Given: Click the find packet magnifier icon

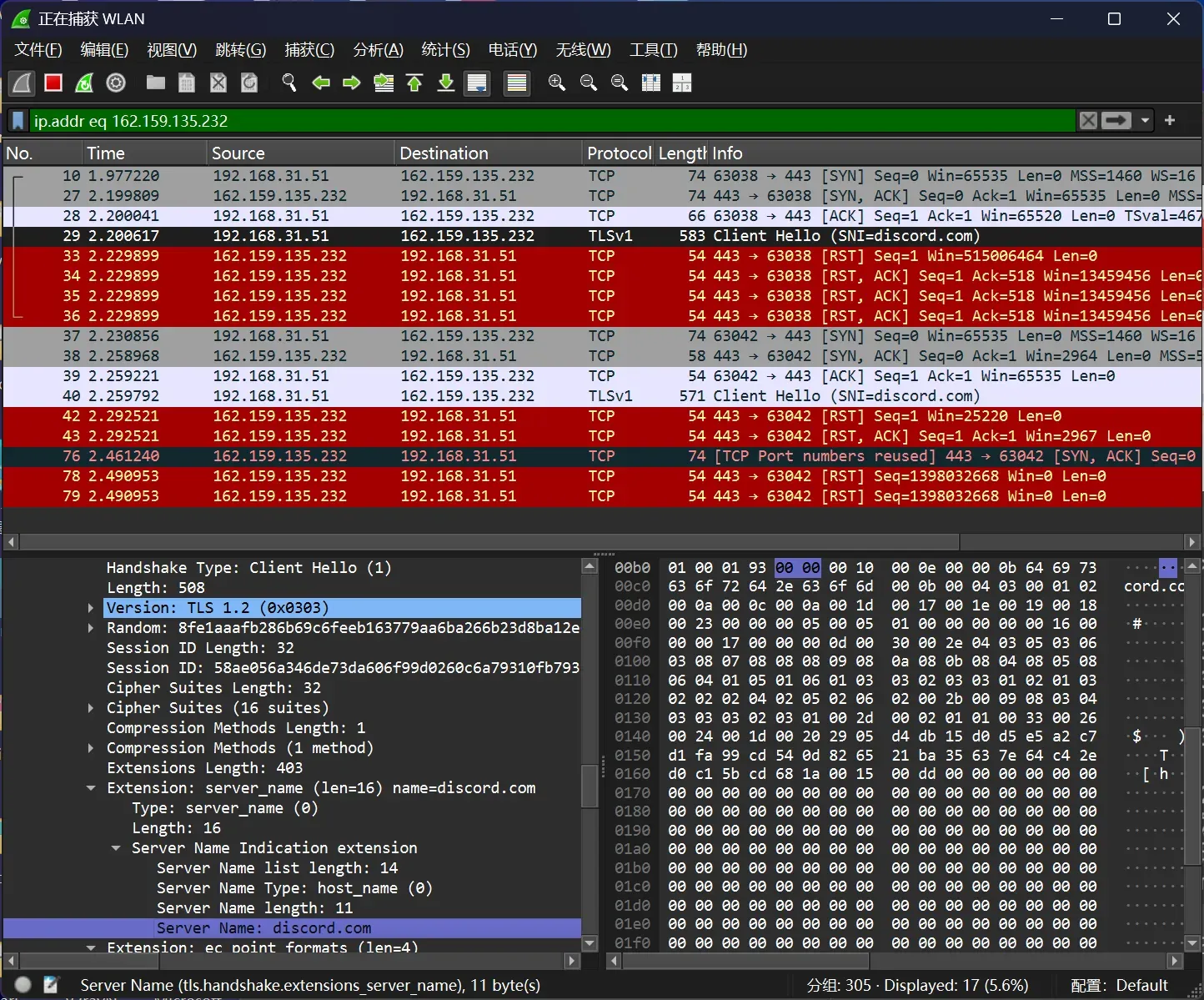Looking at the screenshot, I should [x=289, y=83].
